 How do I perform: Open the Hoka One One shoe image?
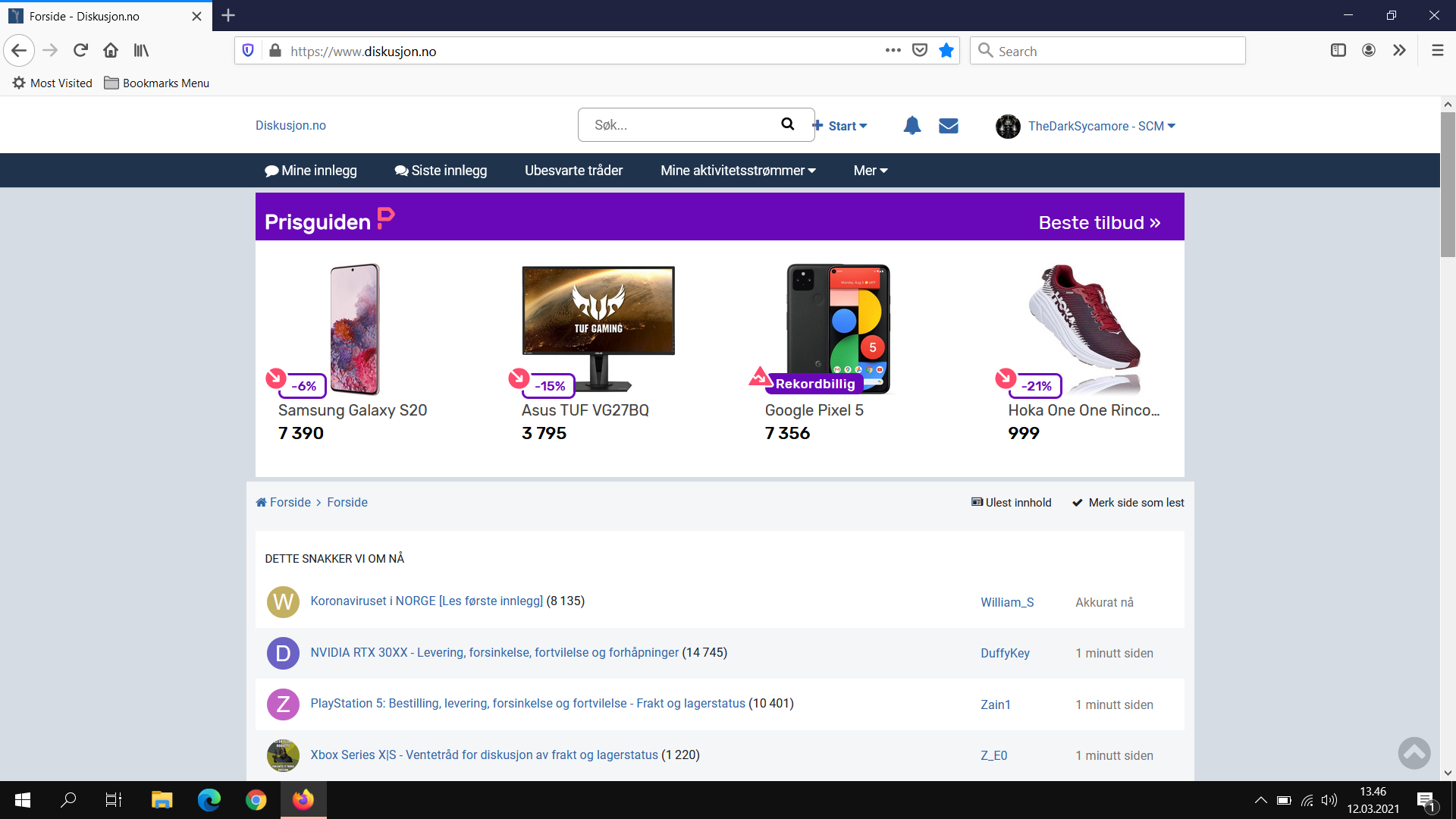(1084, 329)
